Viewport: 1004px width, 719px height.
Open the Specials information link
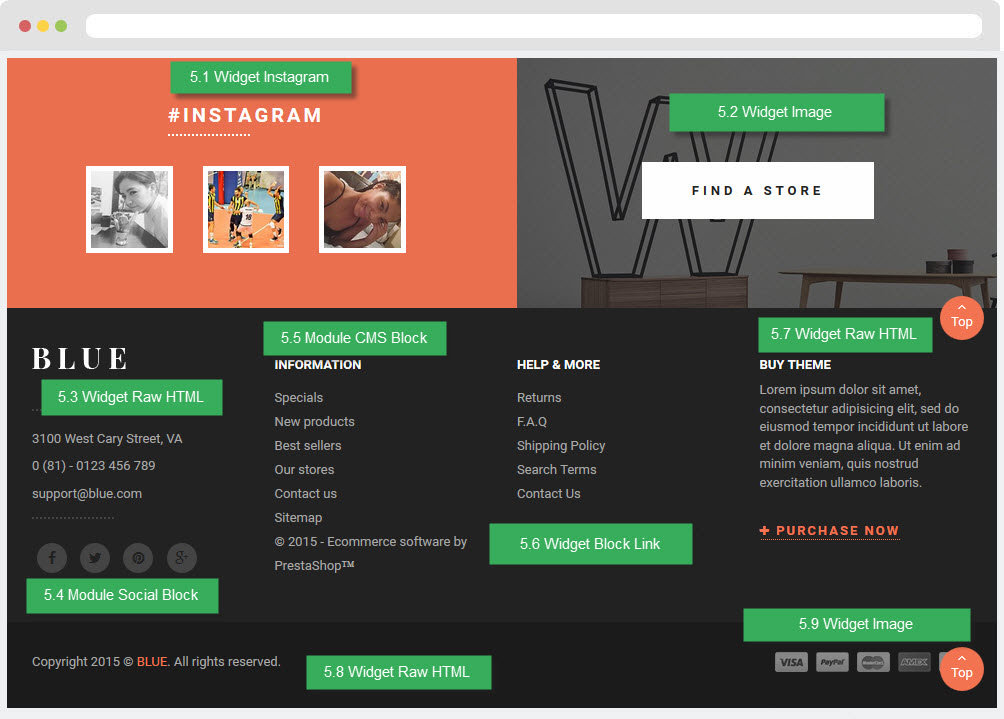tap(298, 398)
